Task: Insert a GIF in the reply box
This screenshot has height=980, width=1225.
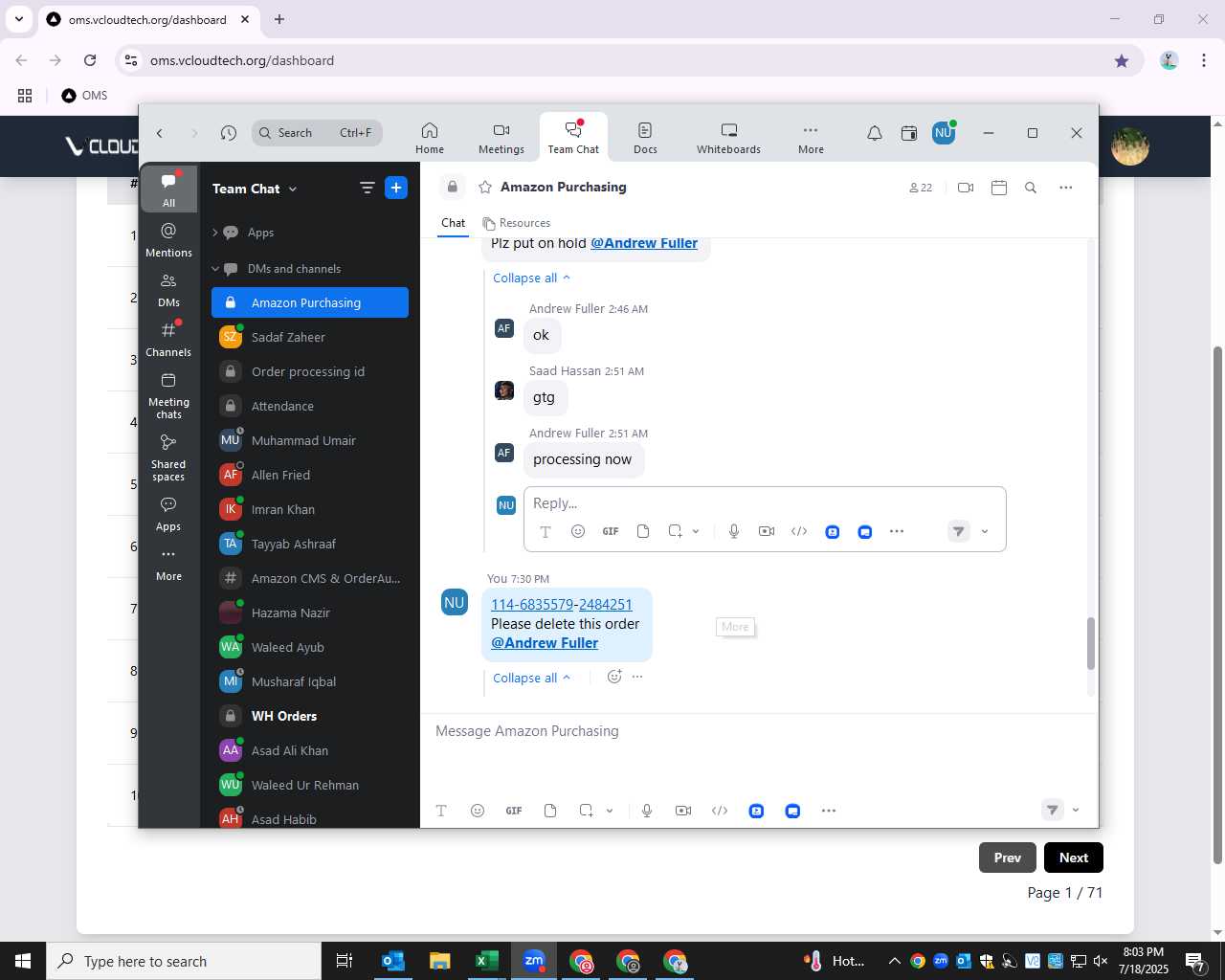Action: (x=611, y=531)
